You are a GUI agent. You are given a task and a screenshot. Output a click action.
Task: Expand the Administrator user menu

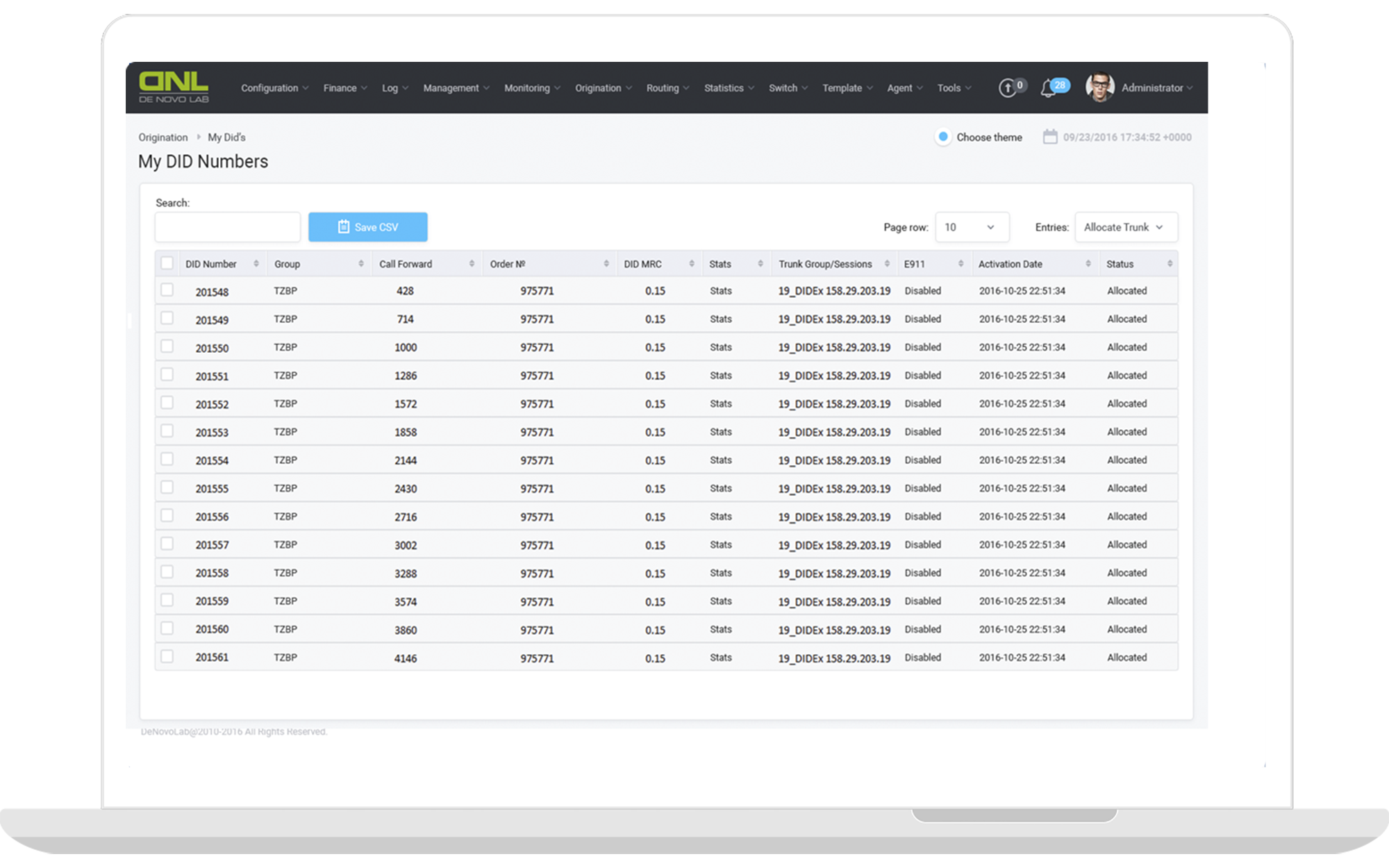click(1157, 88)
